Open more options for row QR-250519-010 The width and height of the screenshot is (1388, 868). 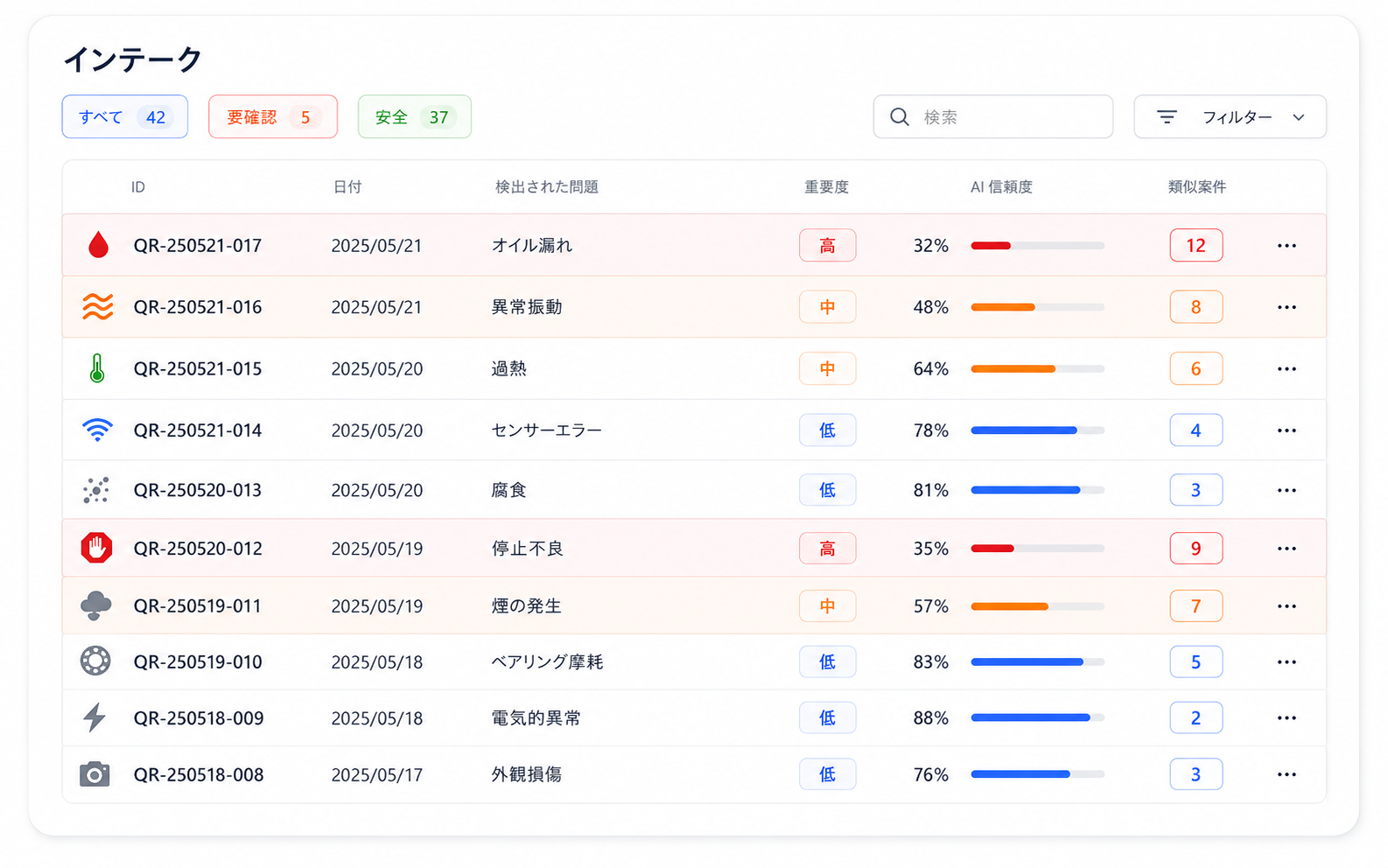point(1286,662)
